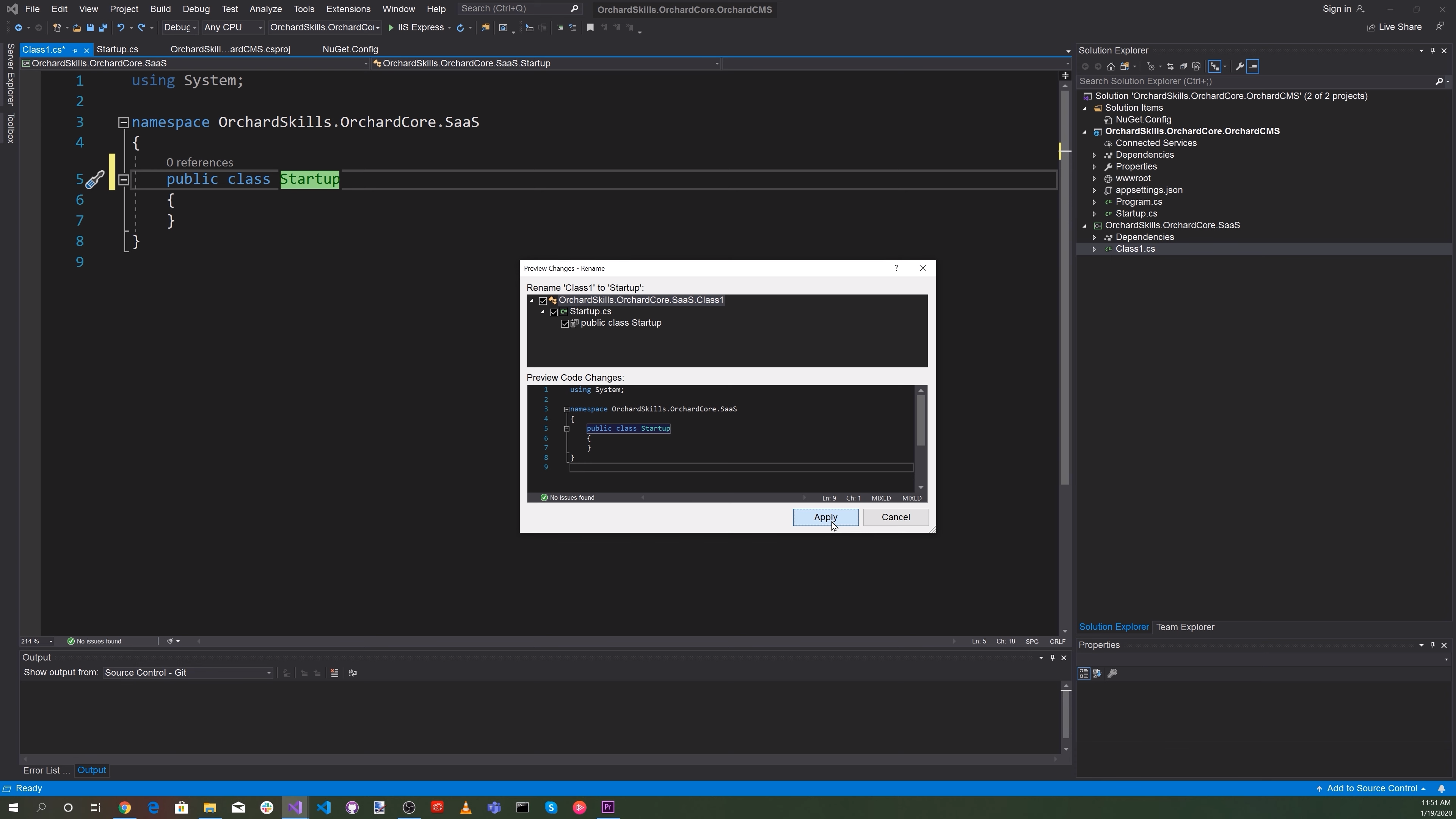Click Sync with Active Document icon
This screenshot has width=1456, height=819.
point(1170,67)
